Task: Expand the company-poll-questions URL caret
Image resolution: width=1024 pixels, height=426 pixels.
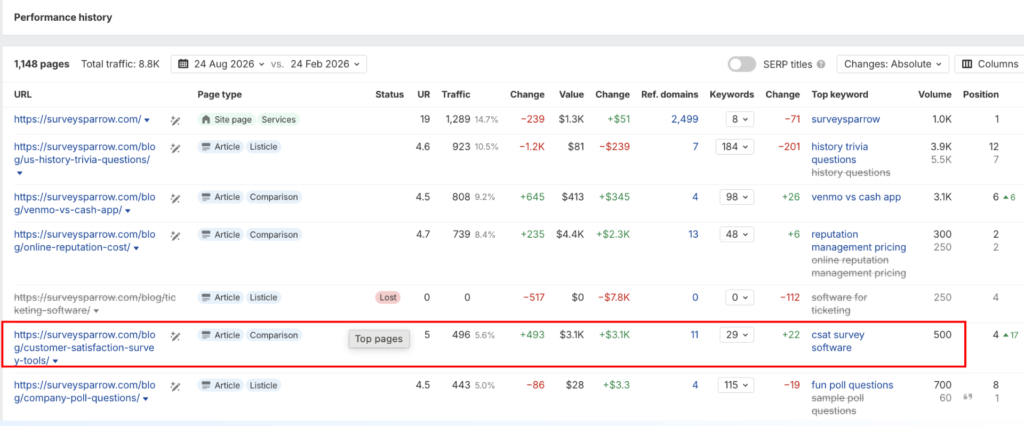Action: (x=145, y=399)
